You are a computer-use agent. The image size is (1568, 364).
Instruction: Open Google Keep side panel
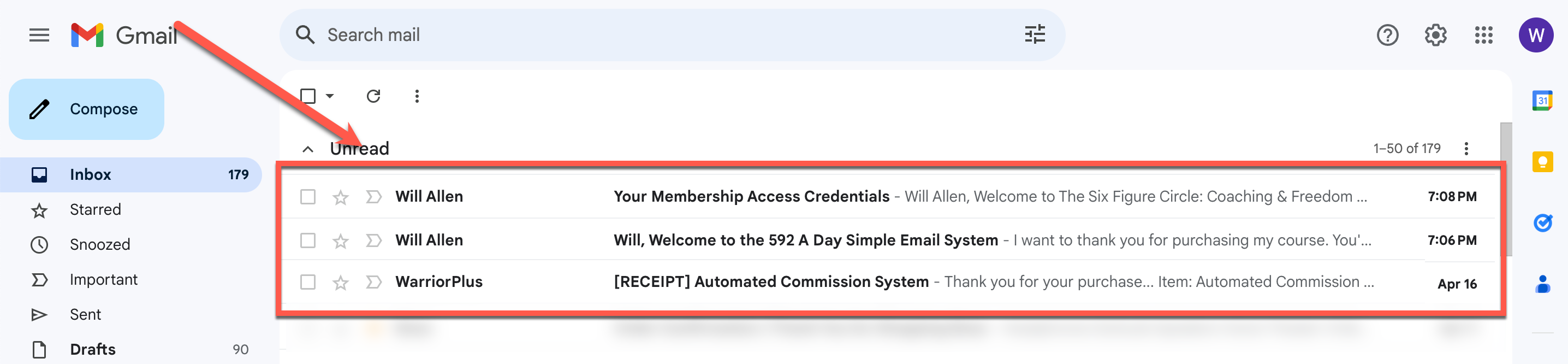click(1542, 162)
